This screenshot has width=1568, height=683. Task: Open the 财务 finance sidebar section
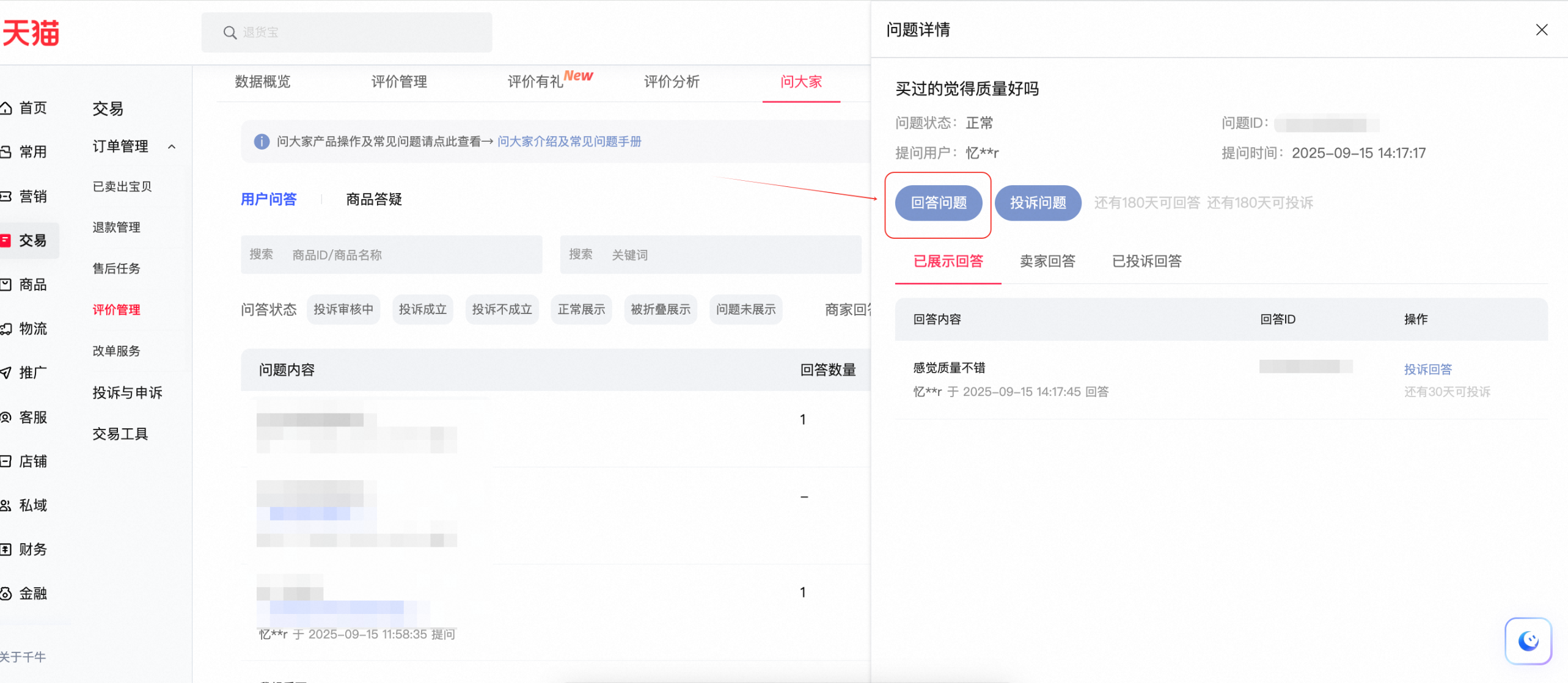[x=24, y=549]
